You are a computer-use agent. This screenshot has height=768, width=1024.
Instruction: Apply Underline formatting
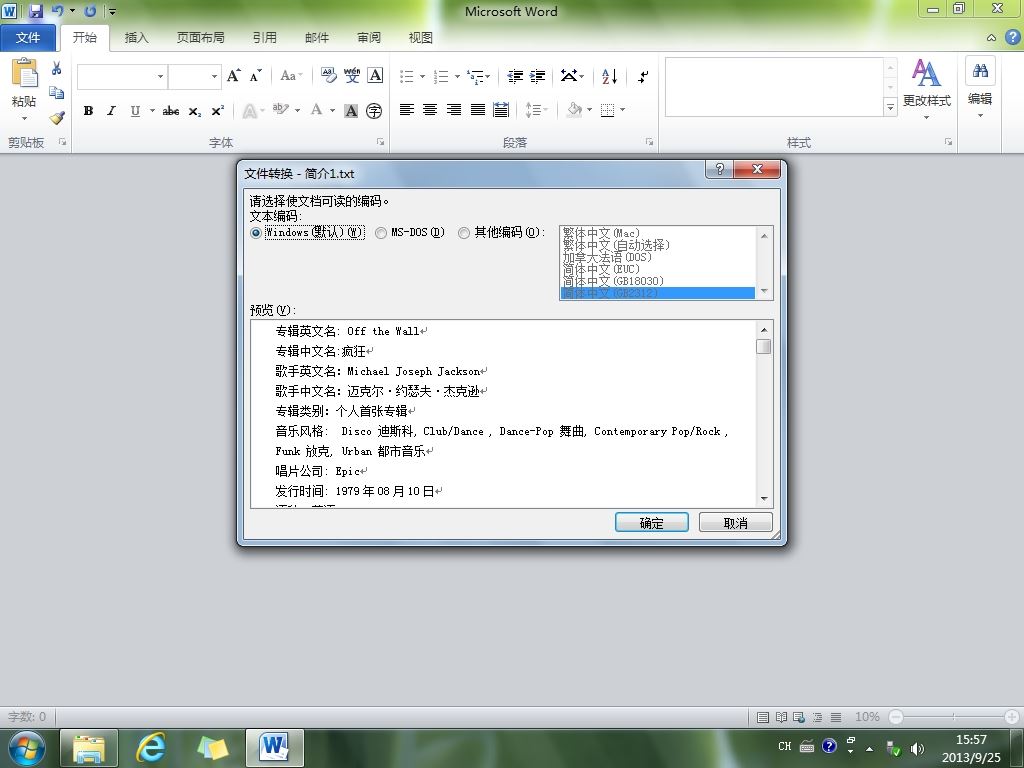pyautogui.click(x=135, y=111)
